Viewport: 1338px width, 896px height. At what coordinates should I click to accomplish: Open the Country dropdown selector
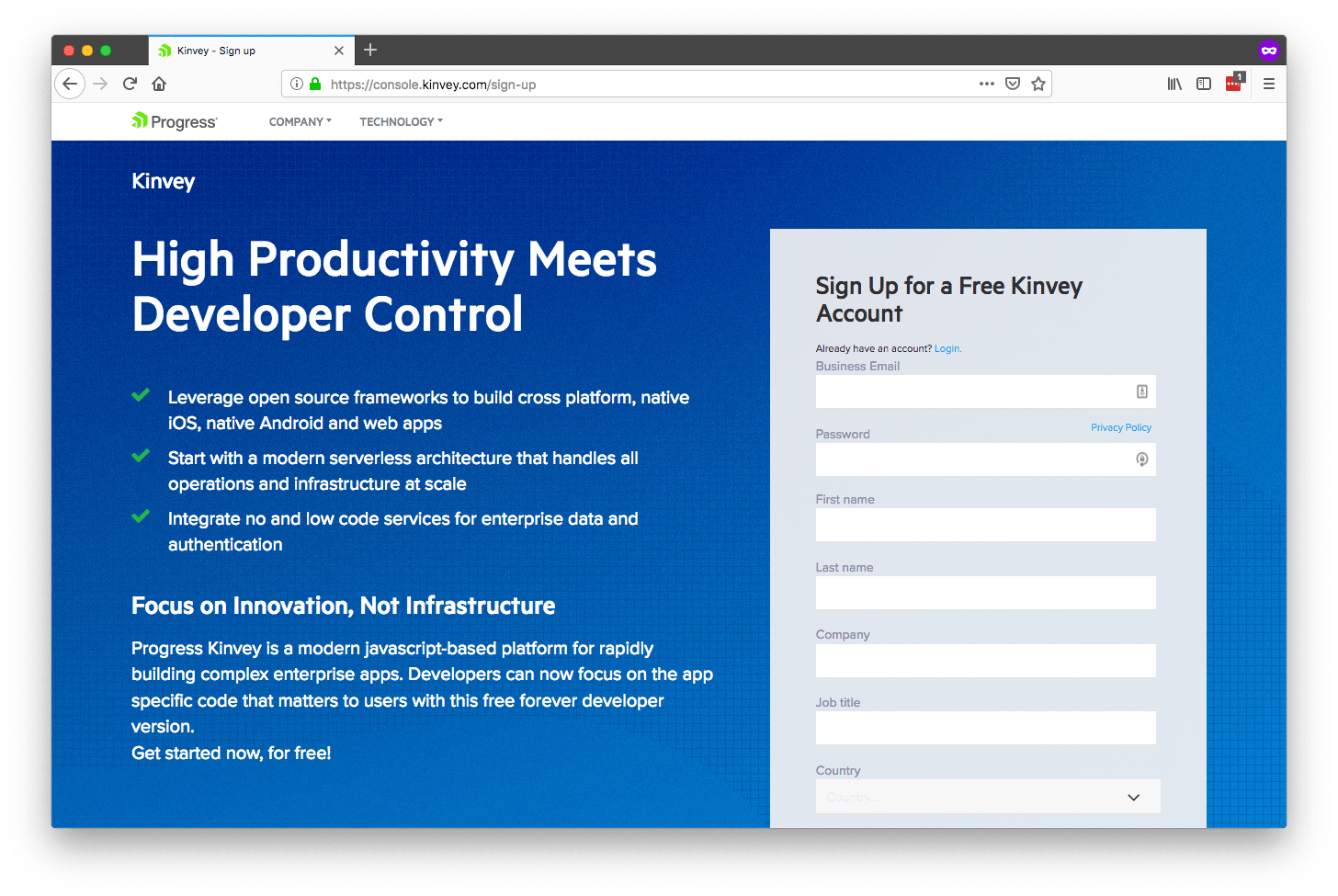tap(988, 797)
